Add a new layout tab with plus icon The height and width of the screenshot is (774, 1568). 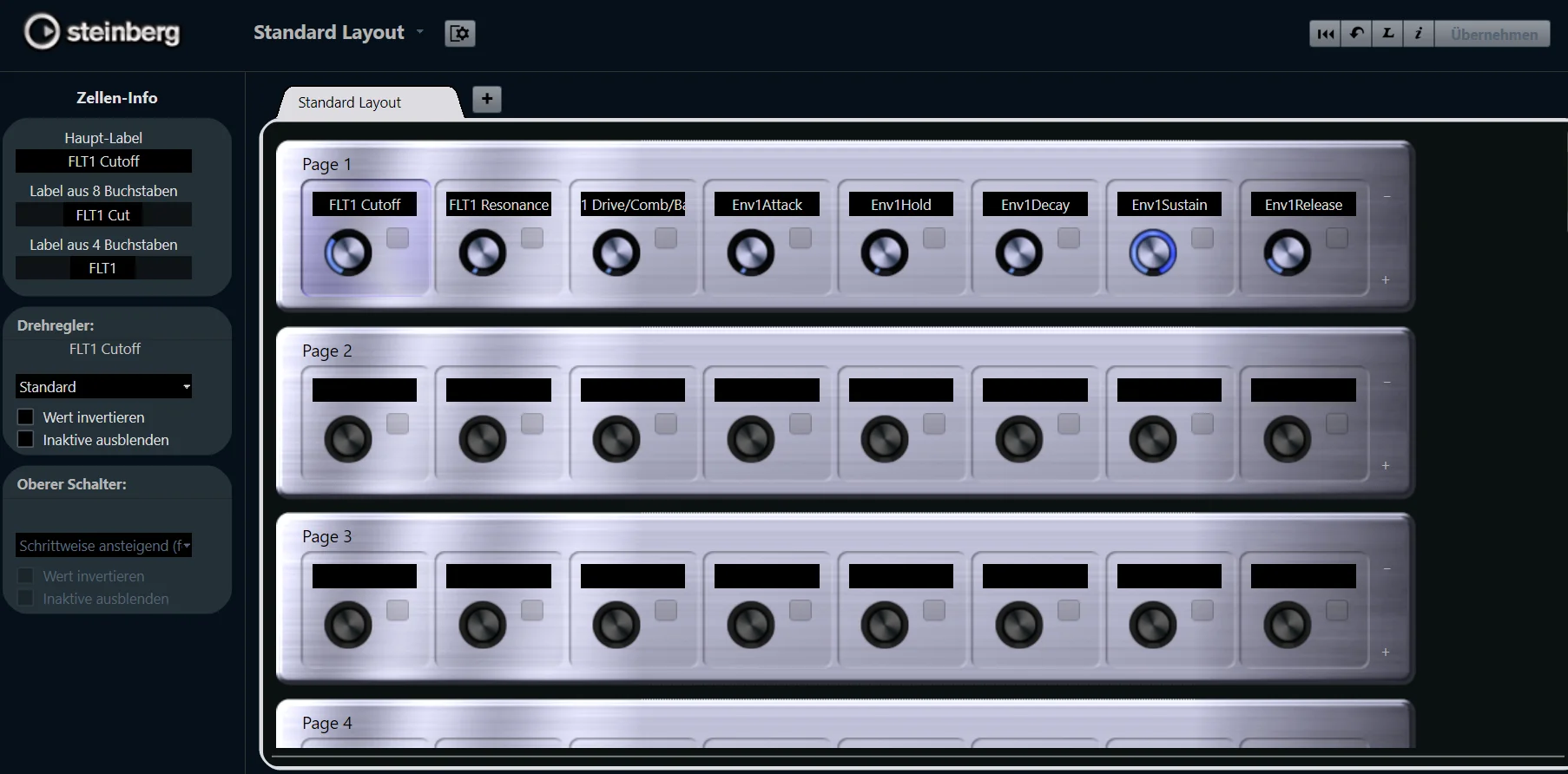pos(487,99)
